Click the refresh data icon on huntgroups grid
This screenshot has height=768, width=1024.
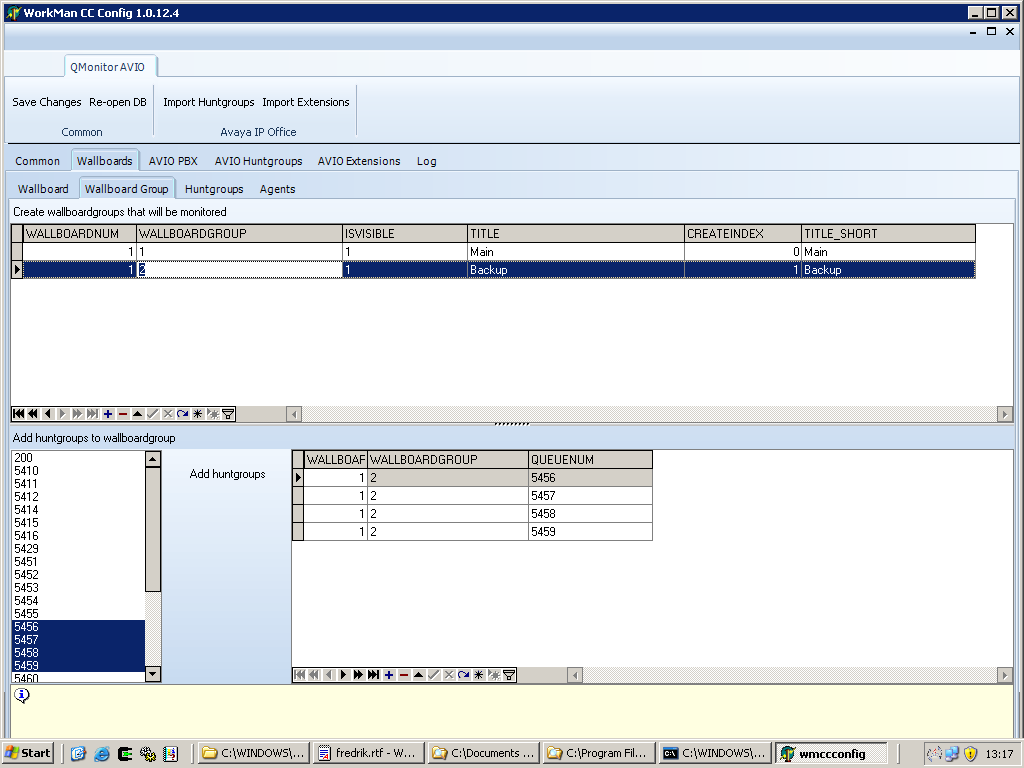(x=464, y=674)
